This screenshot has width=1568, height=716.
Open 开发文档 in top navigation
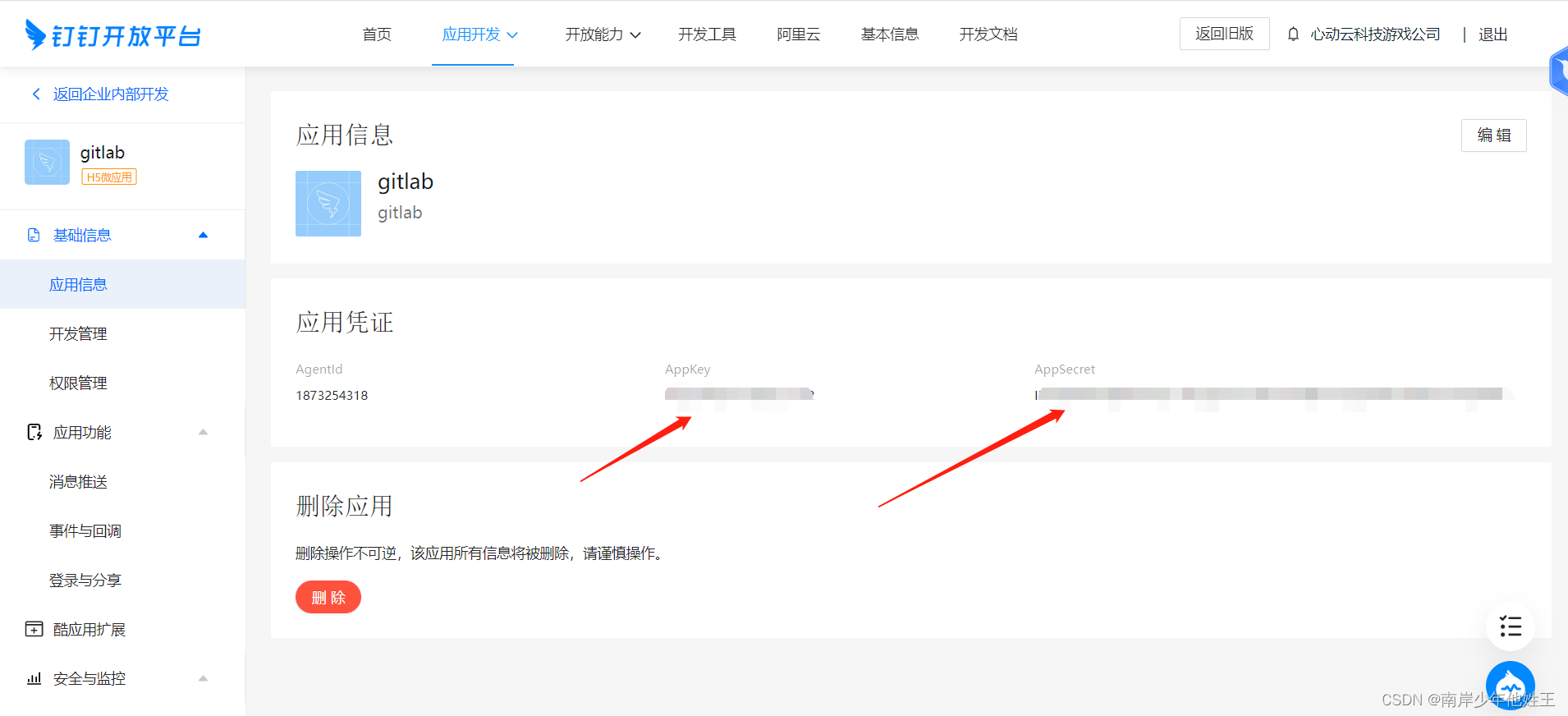point(988,34)
